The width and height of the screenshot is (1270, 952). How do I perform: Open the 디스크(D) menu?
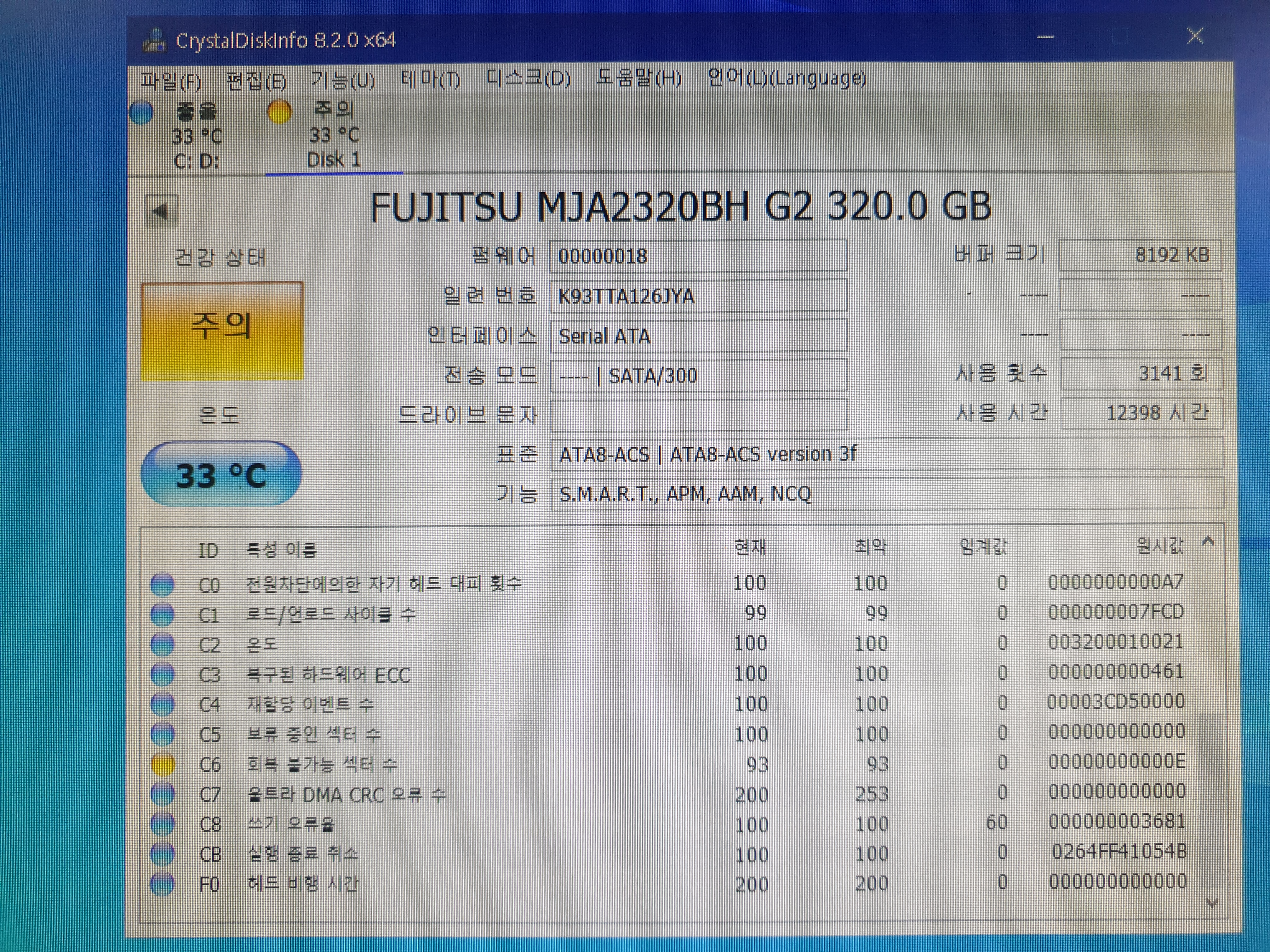pos(528,77)
